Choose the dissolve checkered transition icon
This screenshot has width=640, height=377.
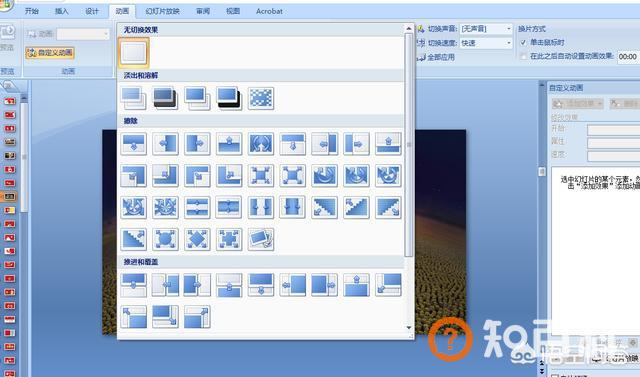[261, 98]
